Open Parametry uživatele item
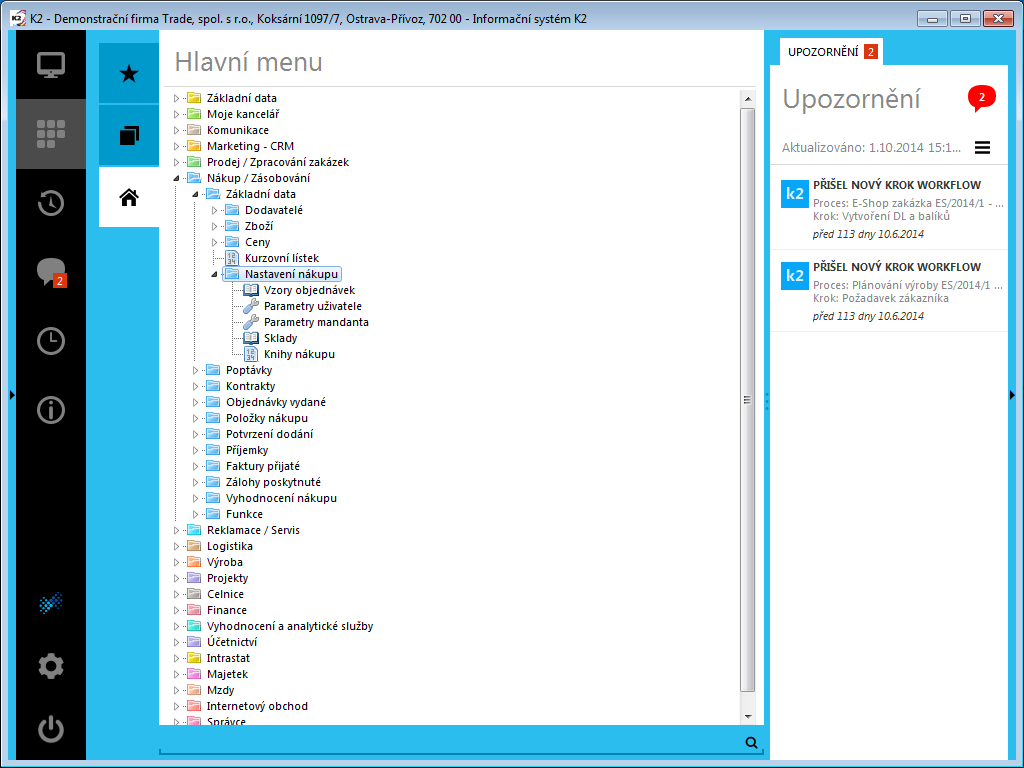 pos(312,306)
